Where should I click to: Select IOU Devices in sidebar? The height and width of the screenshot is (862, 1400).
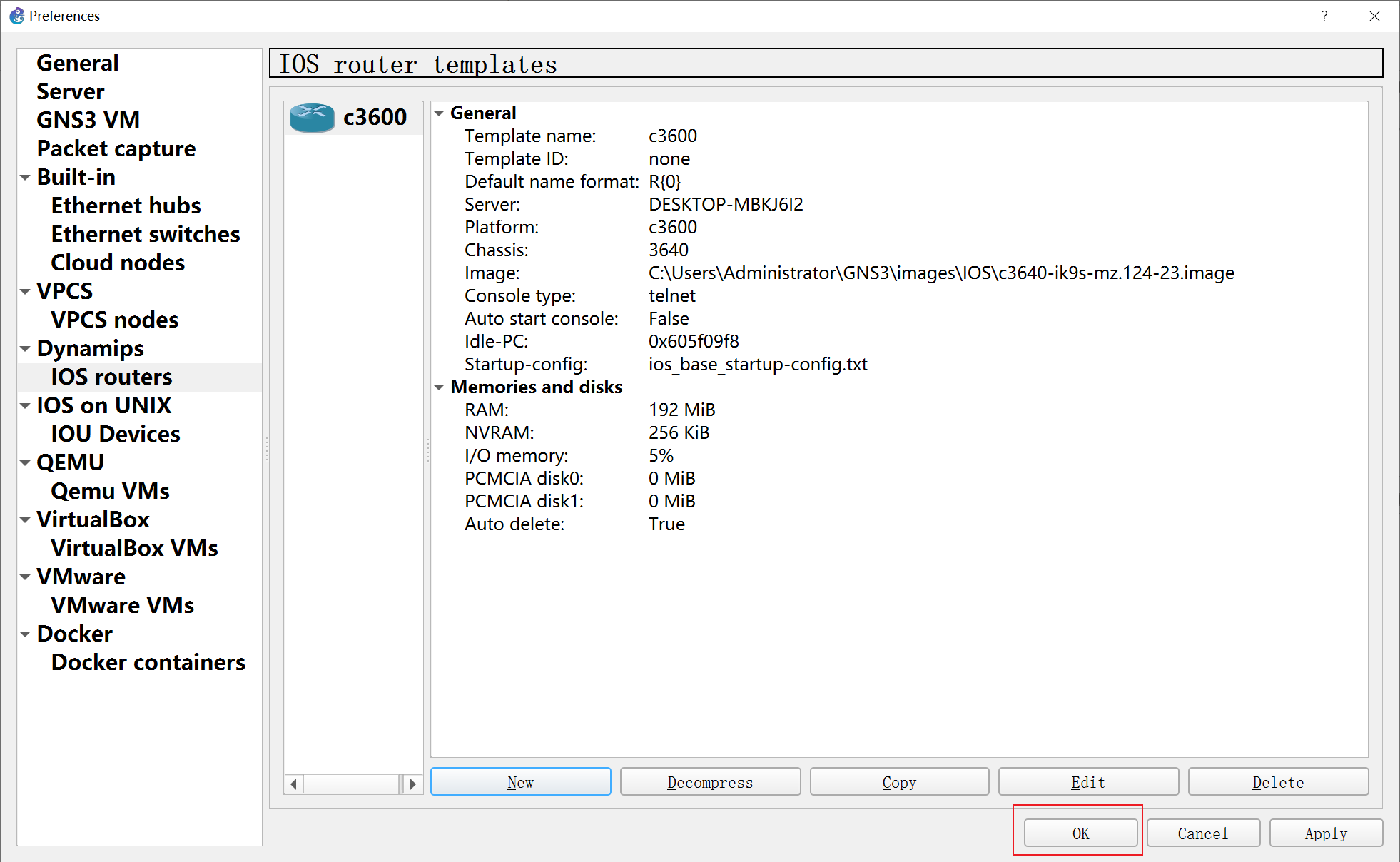click(x=115, y=434)
